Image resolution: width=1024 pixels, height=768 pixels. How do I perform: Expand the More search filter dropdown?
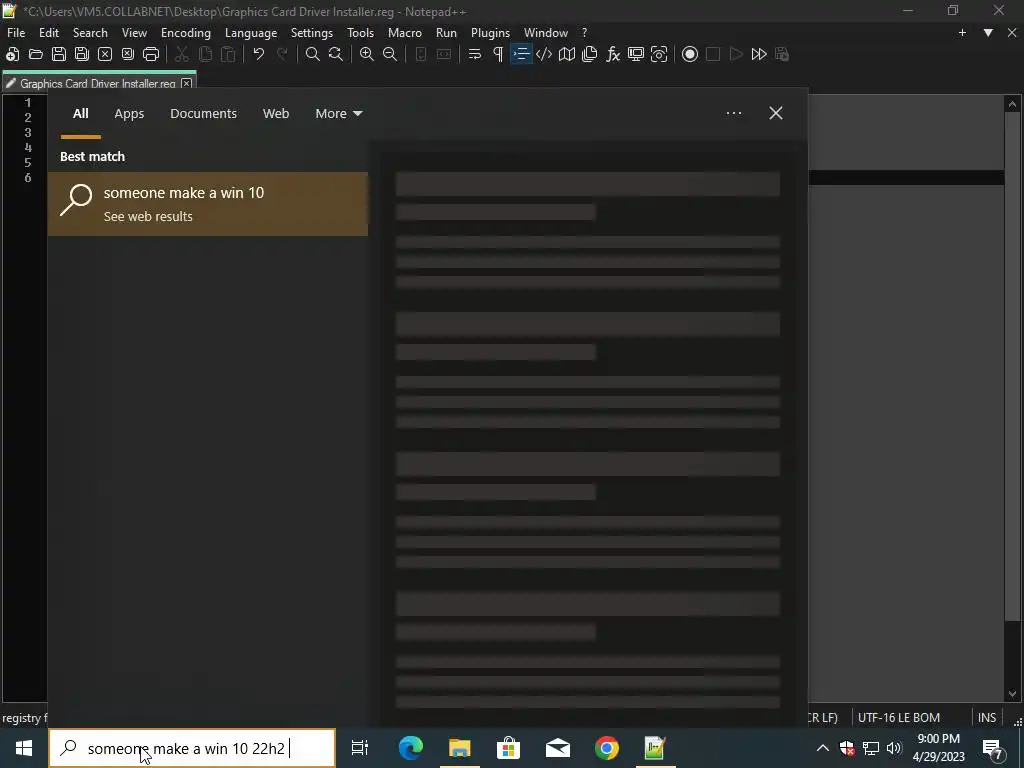338,114
